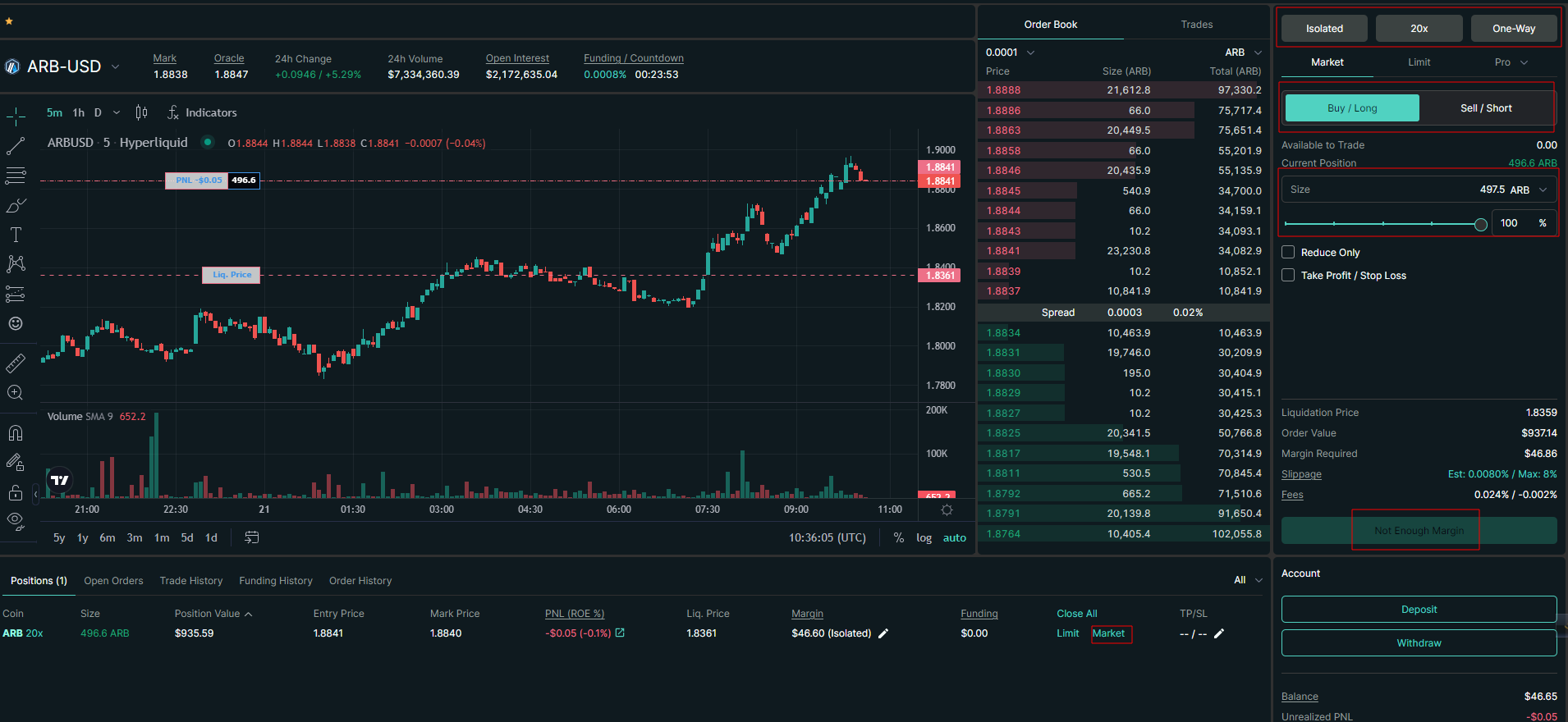
Task: Set chart range to 5d
Action: [x=187, y=538]
